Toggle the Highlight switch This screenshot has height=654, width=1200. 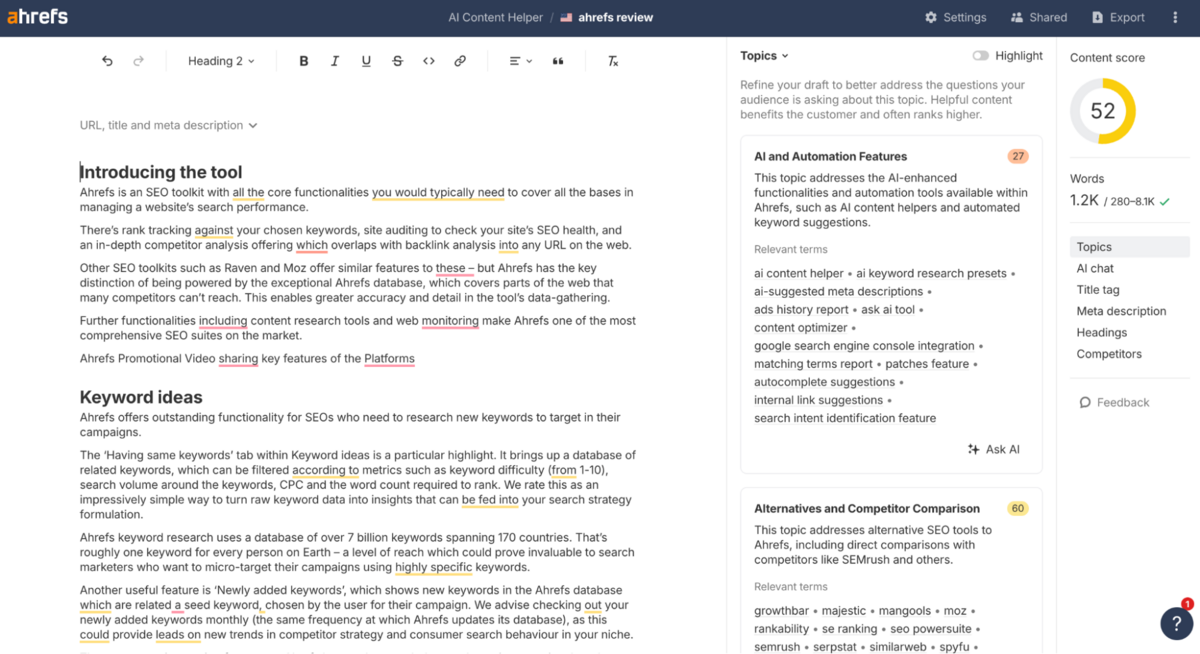point(980,56)
